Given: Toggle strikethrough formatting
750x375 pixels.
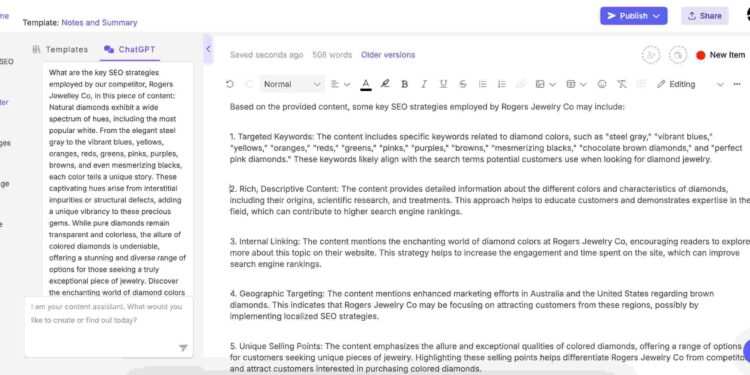Looking at the screenshot, I should click(463, 84).
